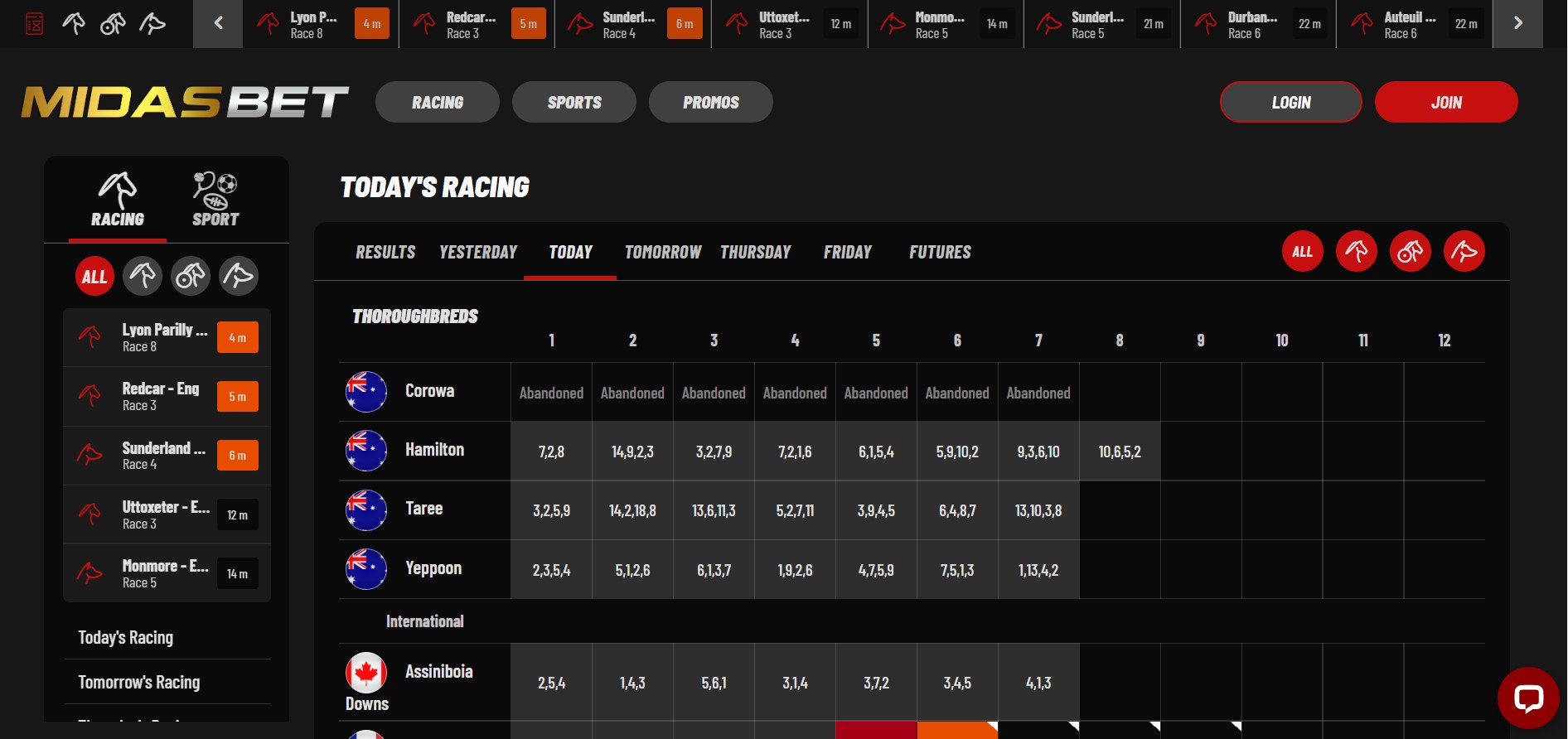Switch to Friday tab
The image size is (1568, 739).
(x=848, y=252)
